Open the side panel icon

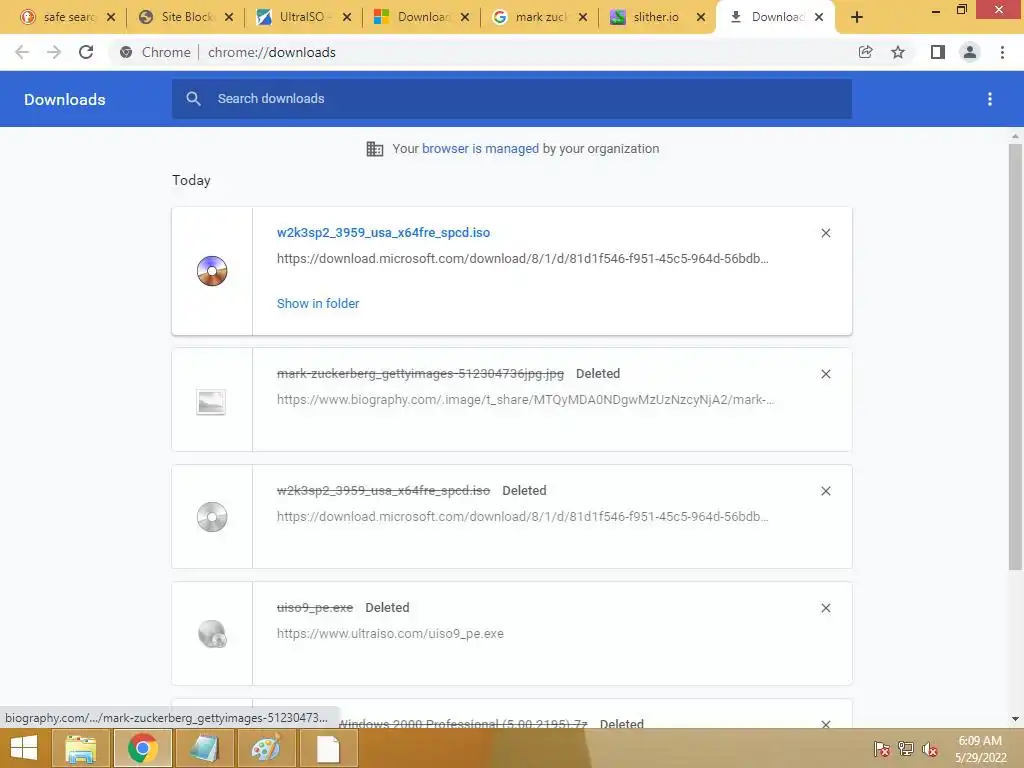(x=938, y=52)
